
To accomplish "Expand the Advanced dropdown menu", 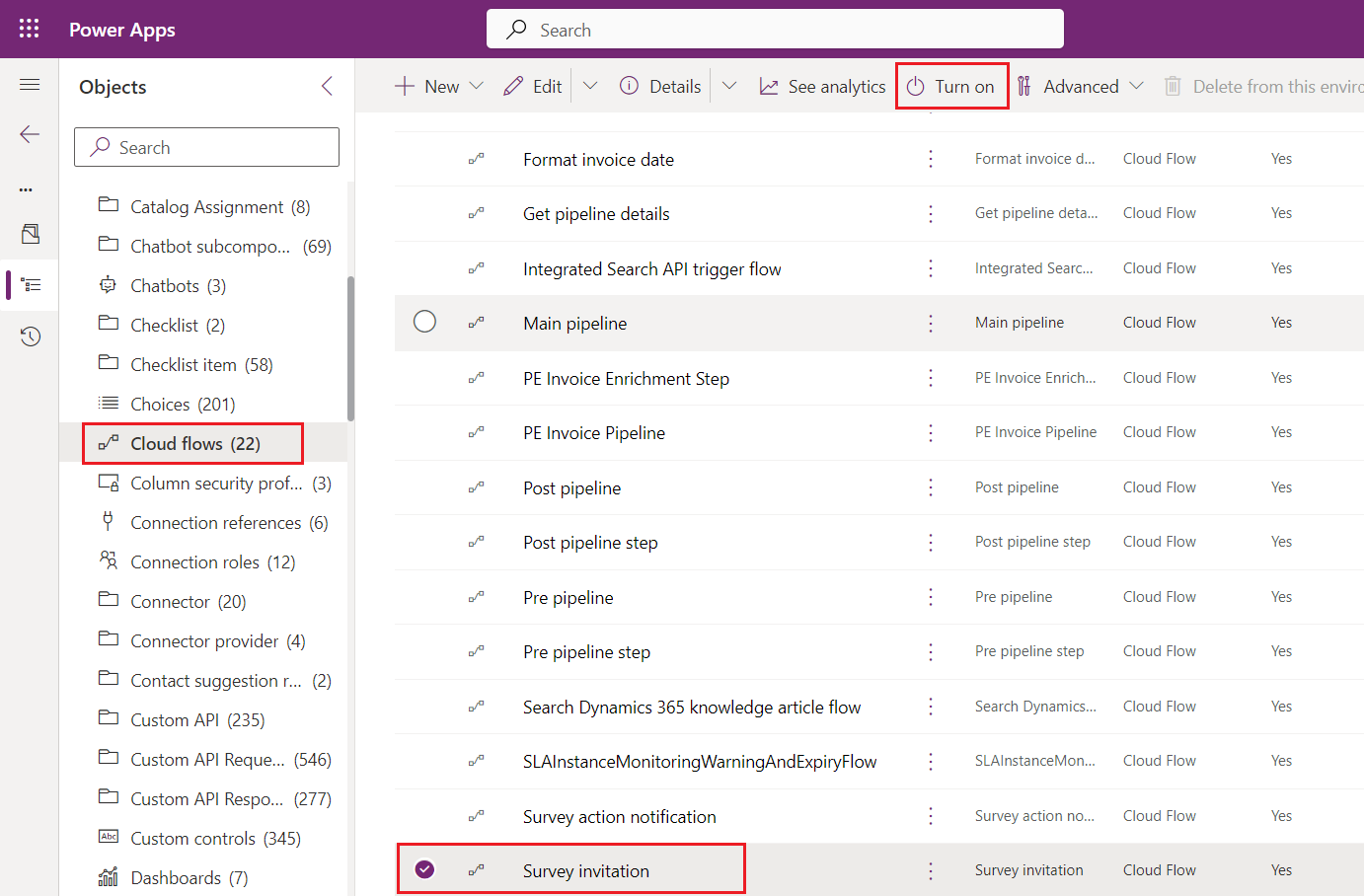I will click(x=1136, y=86).
